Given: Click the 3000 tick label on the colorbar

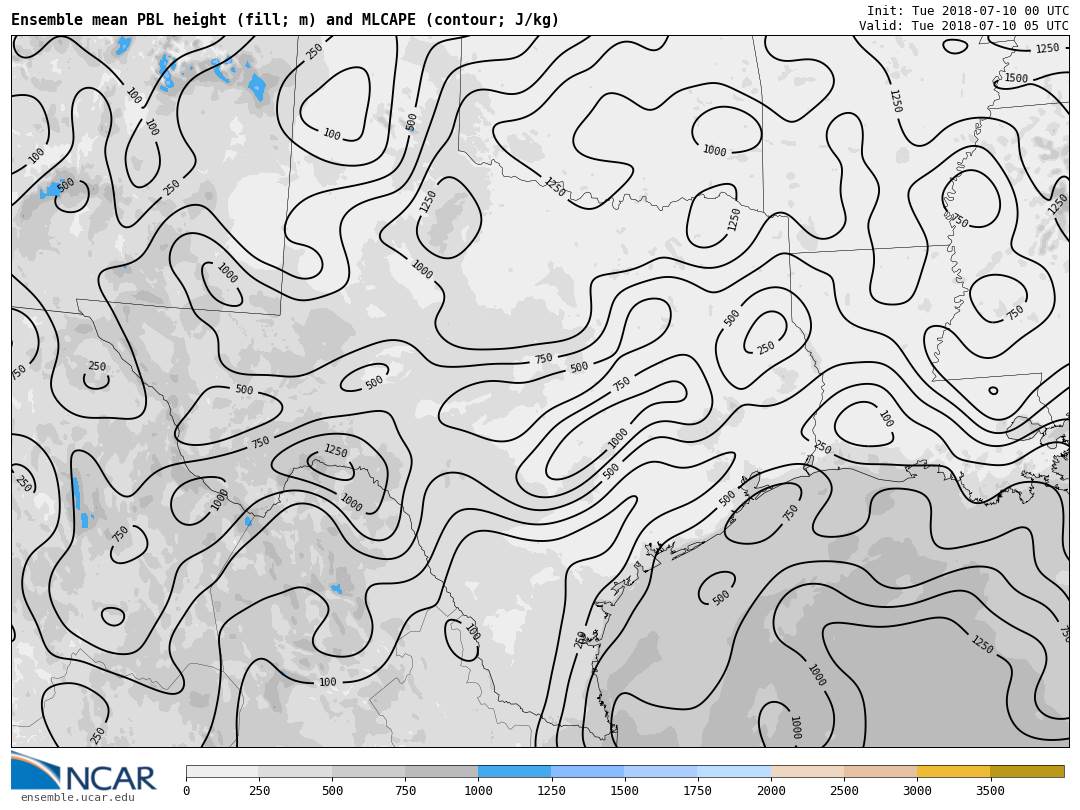Looking at the screenshot, I should 917,791.
